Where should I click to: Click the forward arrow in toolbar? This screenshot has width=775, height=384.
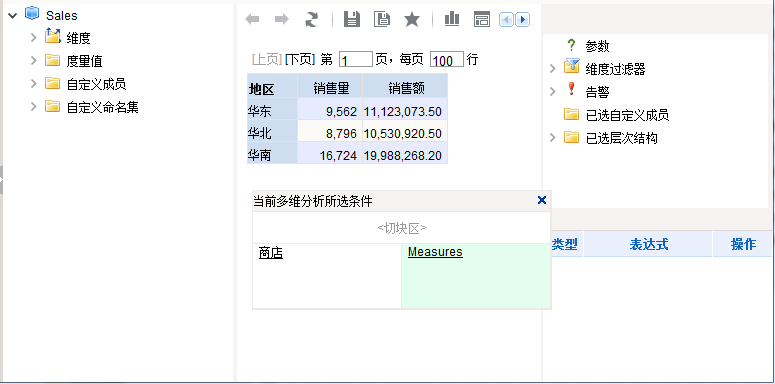tap(282, 20)
